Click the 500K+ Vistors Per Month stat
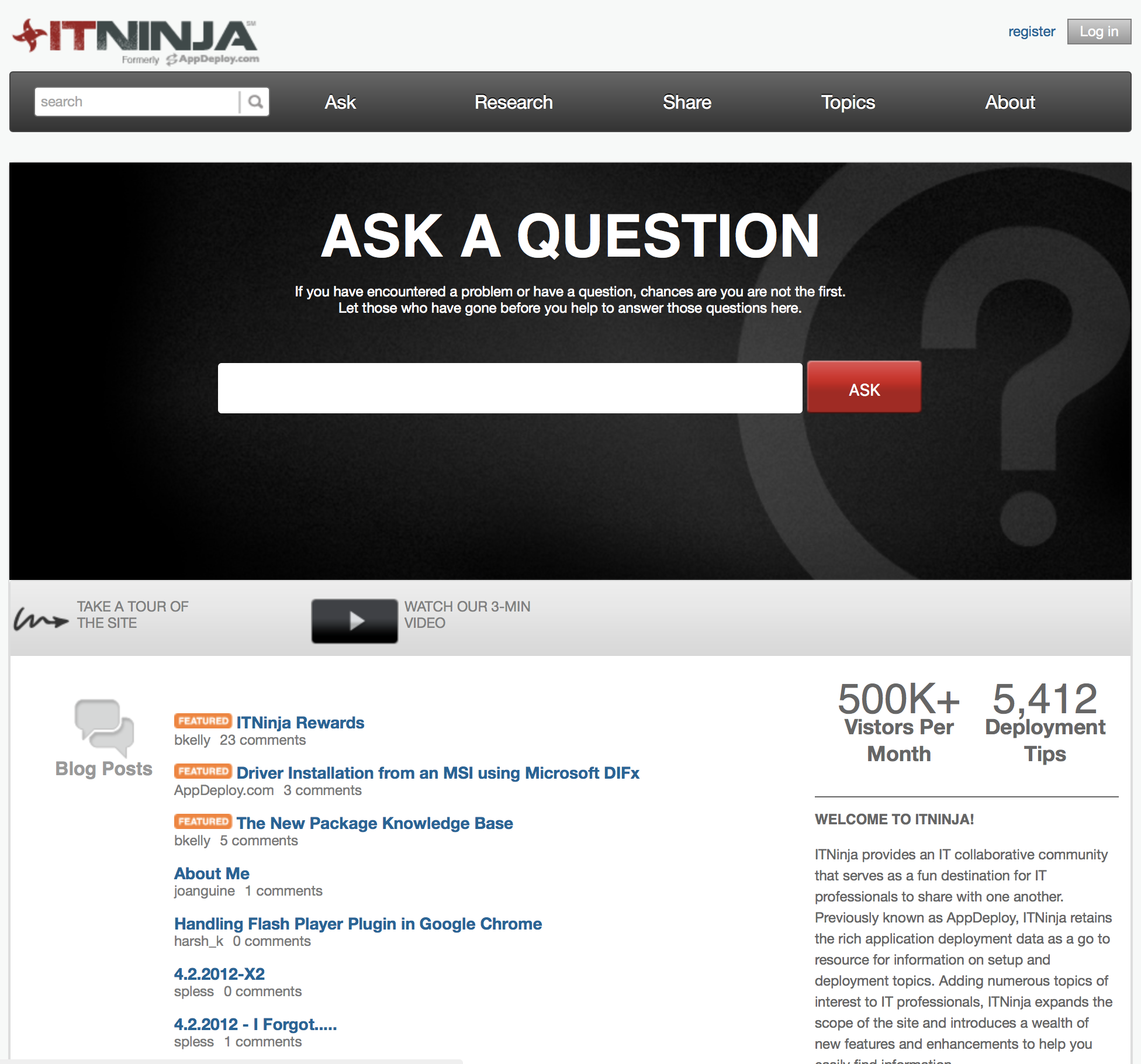The height and width of the screenshot is (1064, 1141). point(899,723)
